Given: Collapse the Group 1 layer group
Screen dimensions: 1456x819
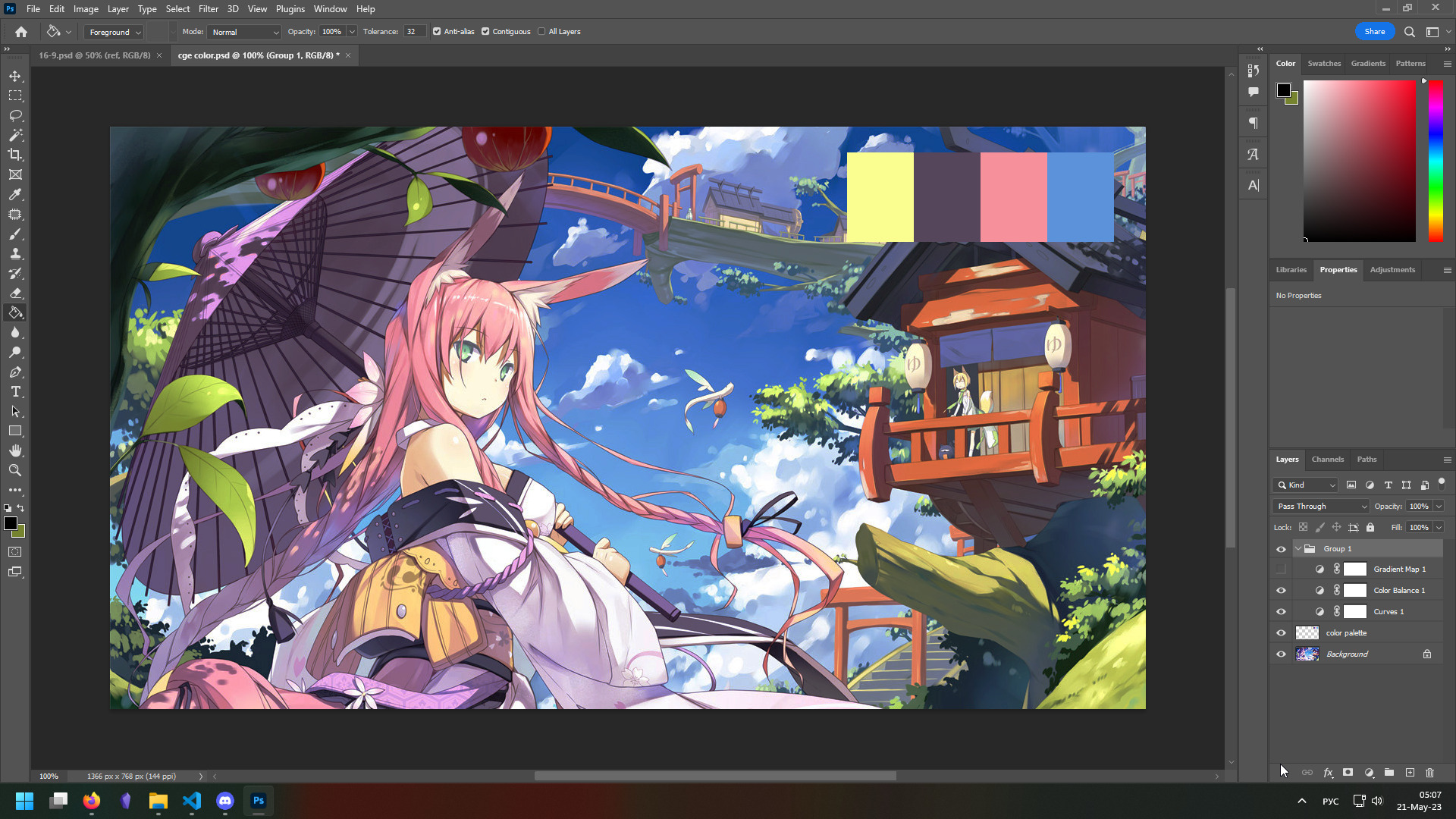Looking at the screenshot, I should [1298, 549].
